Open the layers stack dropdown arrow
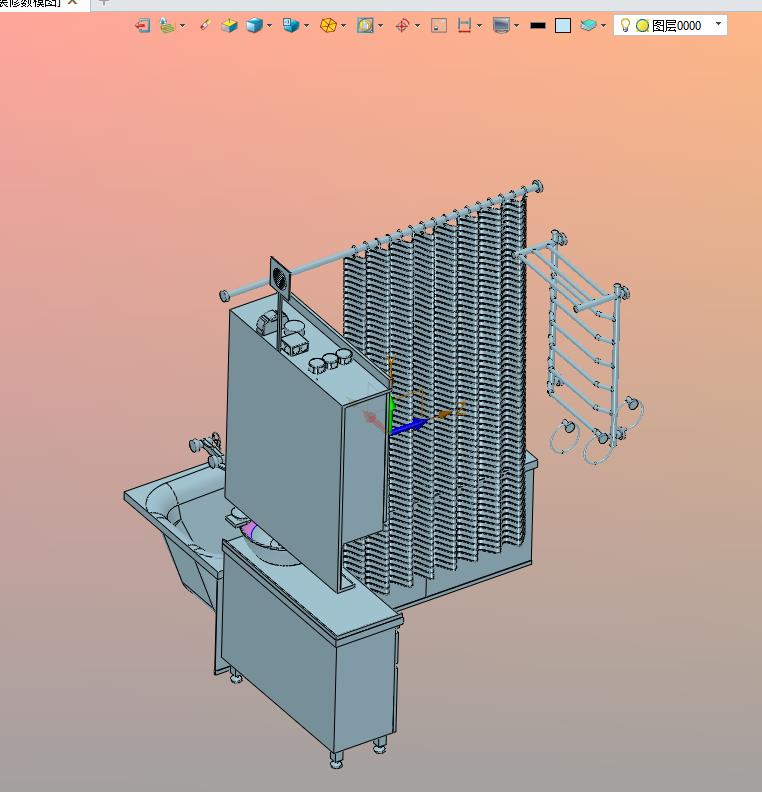Screen dimensions: 762x792 coord(603,25)
